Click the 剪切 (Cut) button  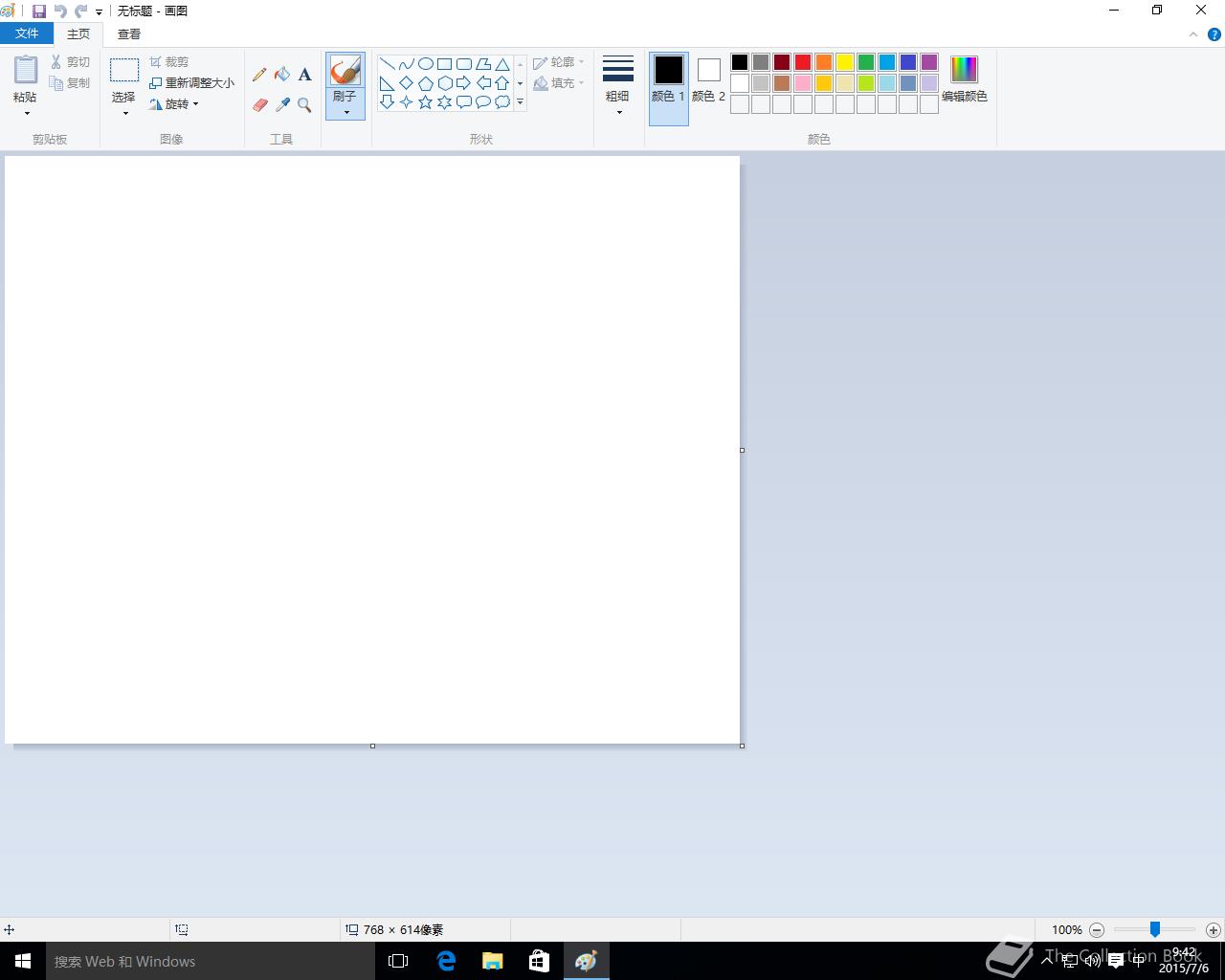click(x=71, y=62)
